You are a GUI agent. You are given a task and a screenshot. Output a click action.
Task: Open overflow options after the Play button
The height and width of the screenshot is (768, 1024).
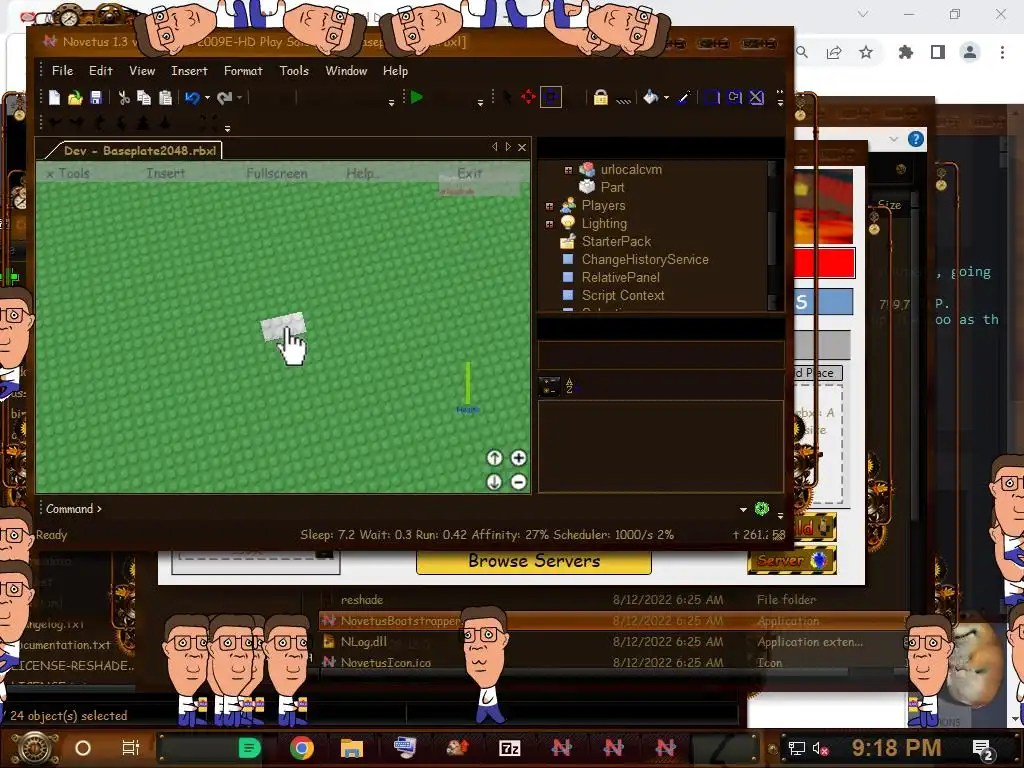481,103
